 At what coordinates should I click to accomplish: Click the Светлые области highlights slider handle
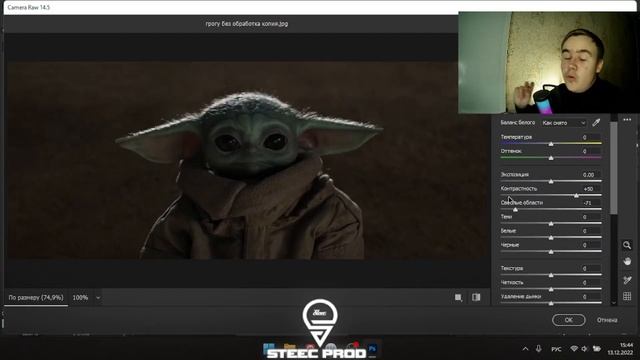[x=515, y=209]
